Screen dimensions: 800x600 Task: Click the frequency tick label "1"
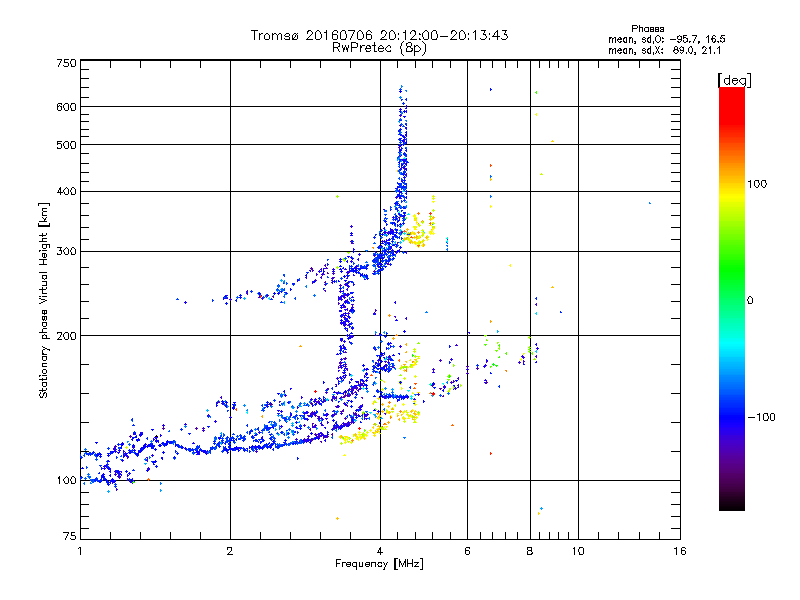[x=80, y=551]
